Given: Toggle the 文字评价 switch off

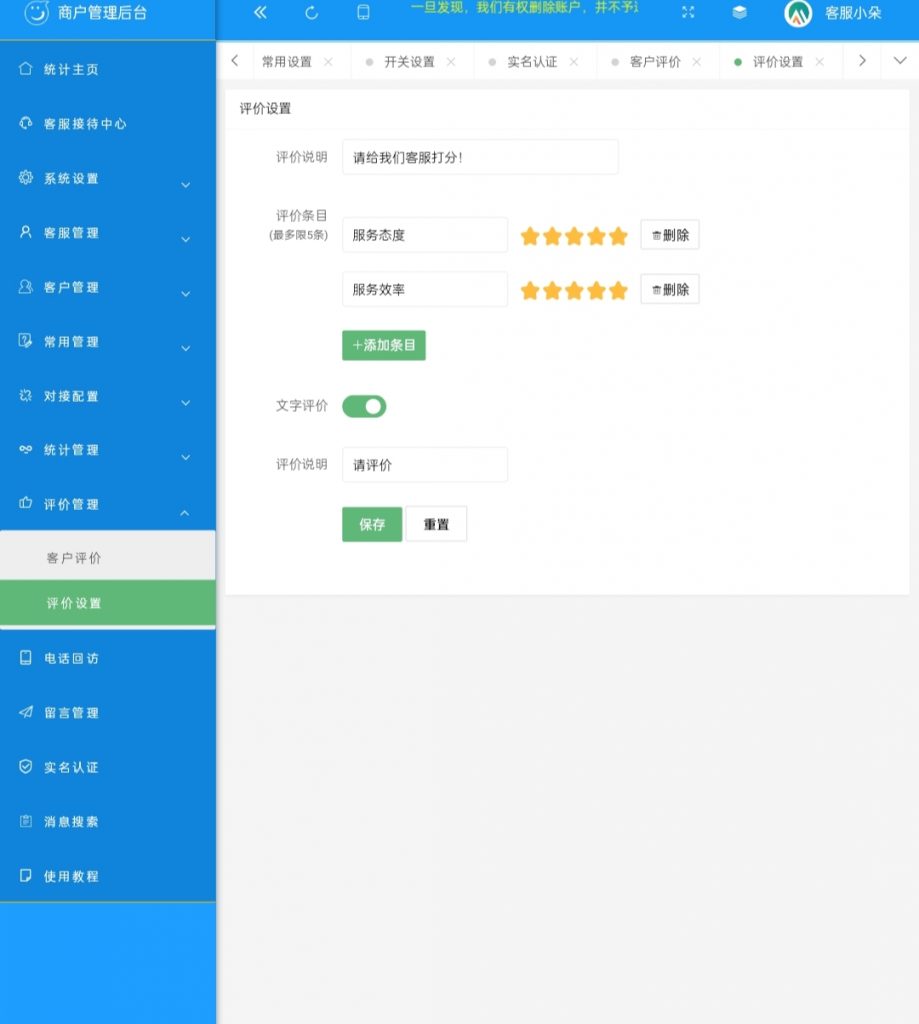Looking at the screenshot, I should (x=364, y=406).
